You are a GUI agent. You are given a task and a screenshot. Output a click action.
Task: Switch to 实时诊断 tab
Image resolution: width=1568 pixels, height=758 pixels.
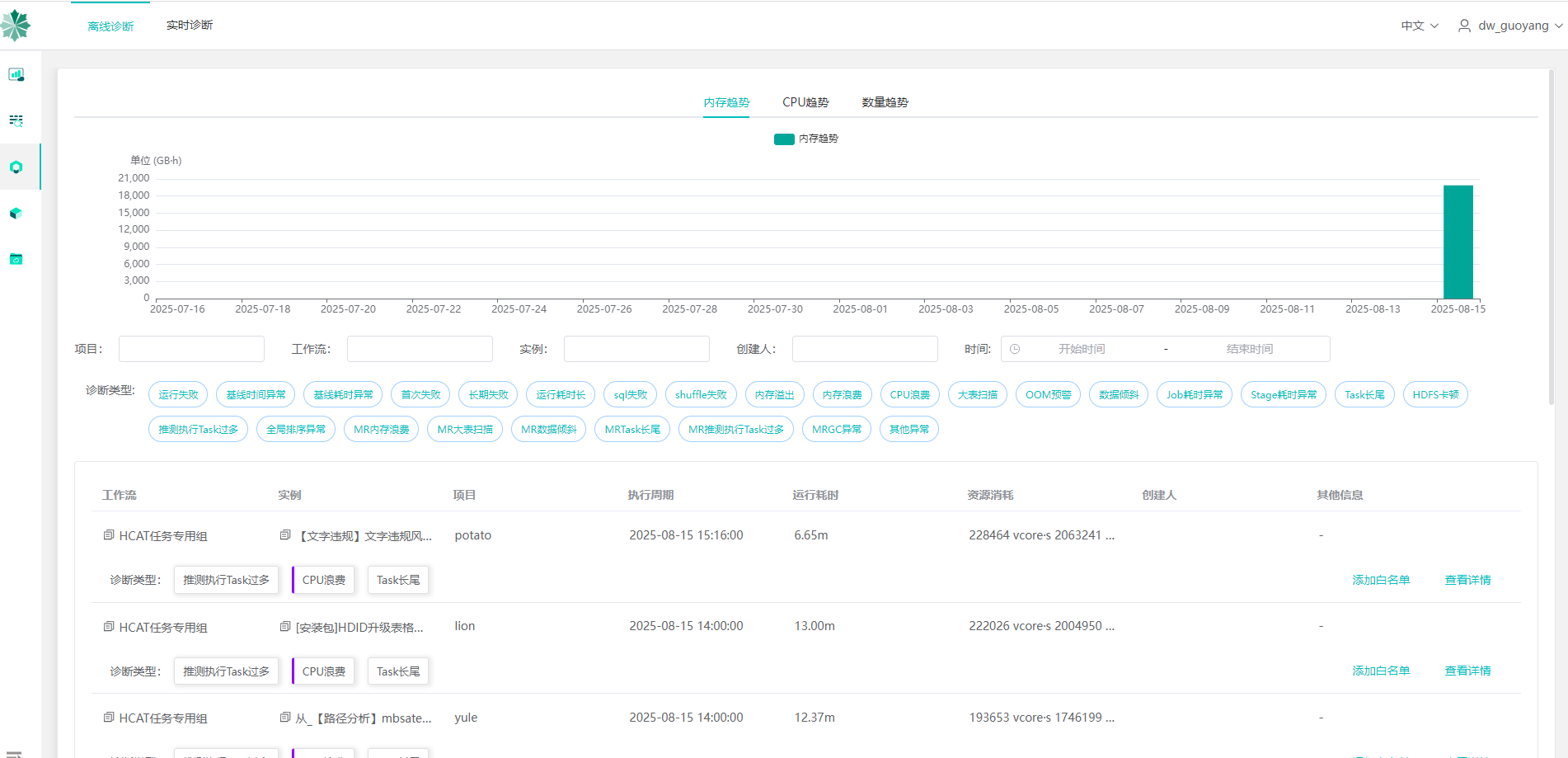point(190,26)
